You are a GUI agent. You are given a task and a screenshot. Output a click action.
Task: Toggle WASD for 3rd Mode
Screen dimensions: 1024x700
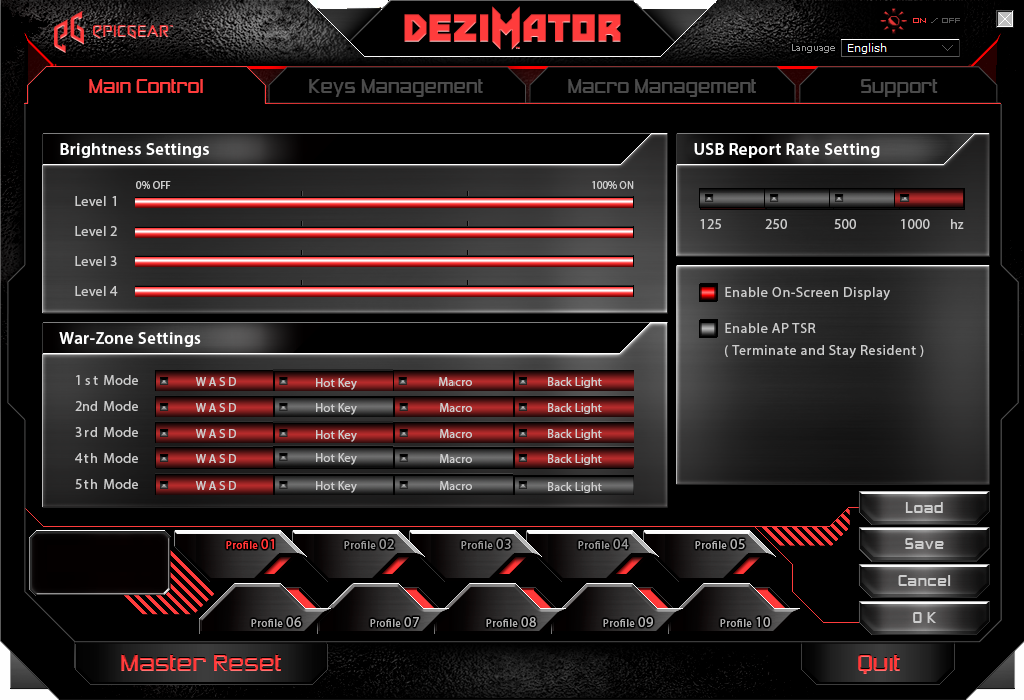[214, 434]
